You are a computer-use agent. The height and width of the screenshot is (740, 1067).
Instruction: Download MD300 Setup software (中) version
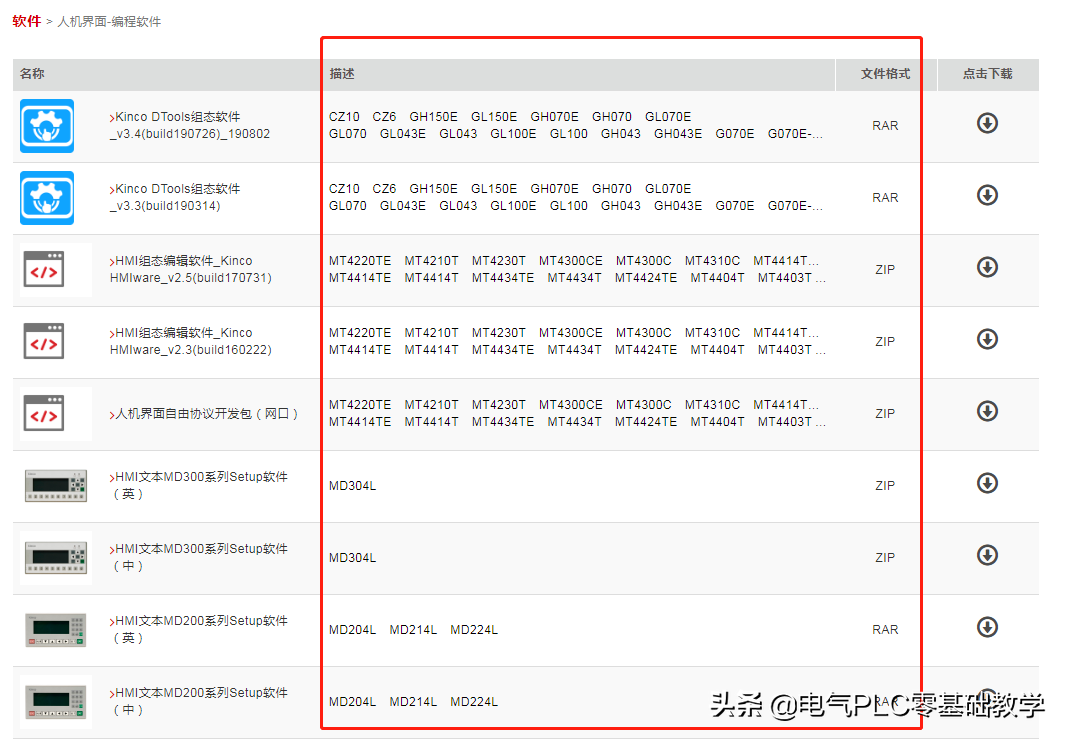pos(987,555)
